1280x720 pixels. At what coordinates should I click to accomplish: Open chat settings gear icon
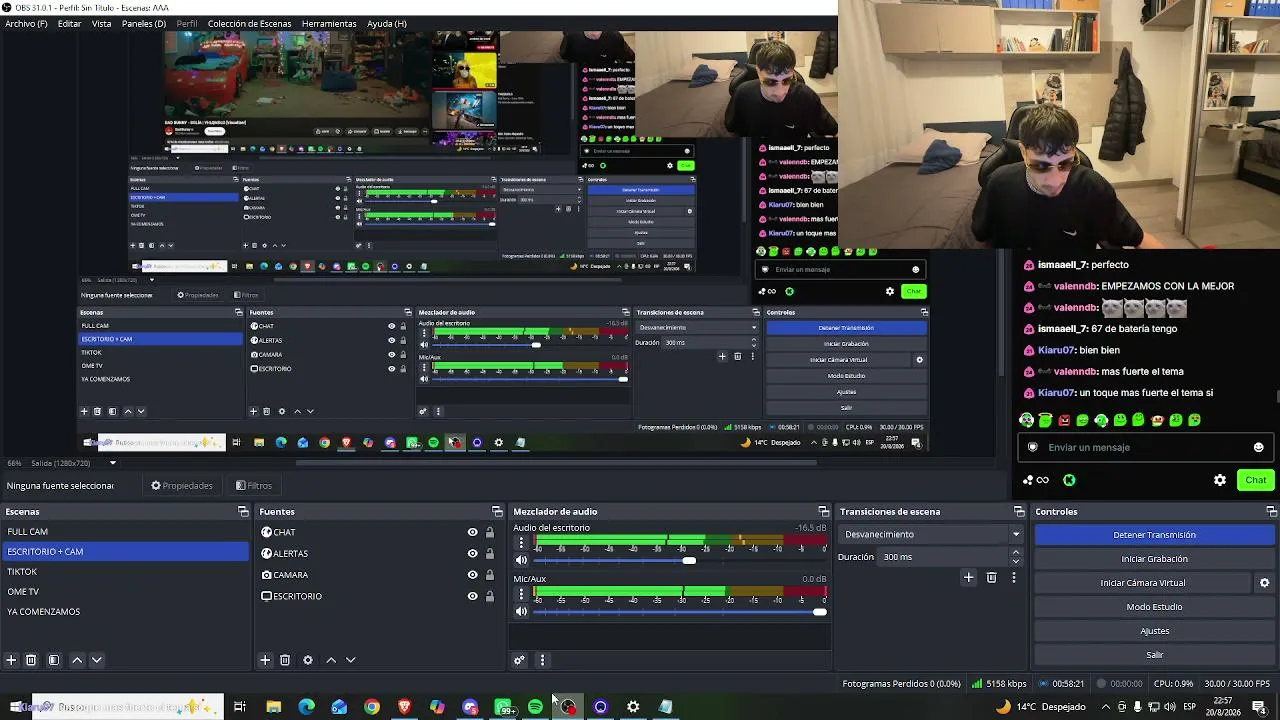1220,480
